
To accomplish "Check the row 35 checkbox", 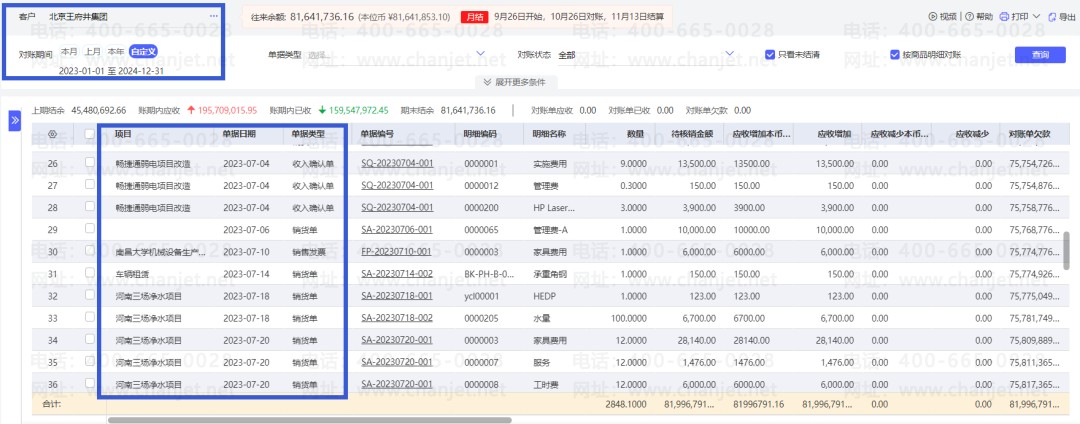I will [x=89, y=361].
